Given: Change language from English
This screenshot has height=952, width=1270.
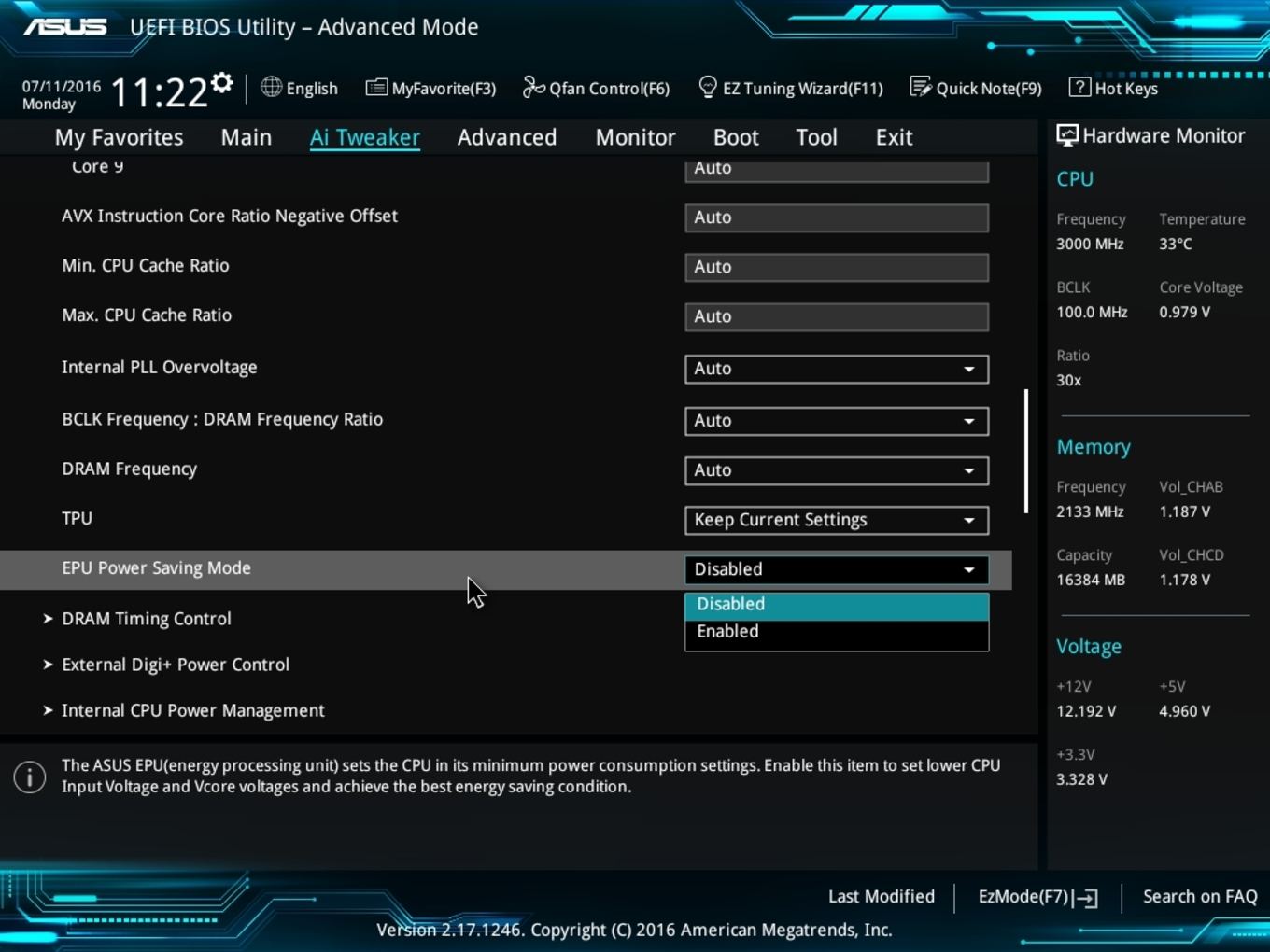Looking at the screenshot, I should 300,88.
